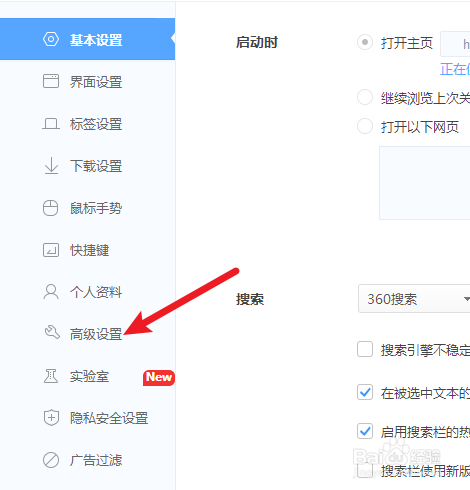Select 继续浏览上次关 radio option
Viewport: 470px width, 490px height.
[x=365, y=97]
